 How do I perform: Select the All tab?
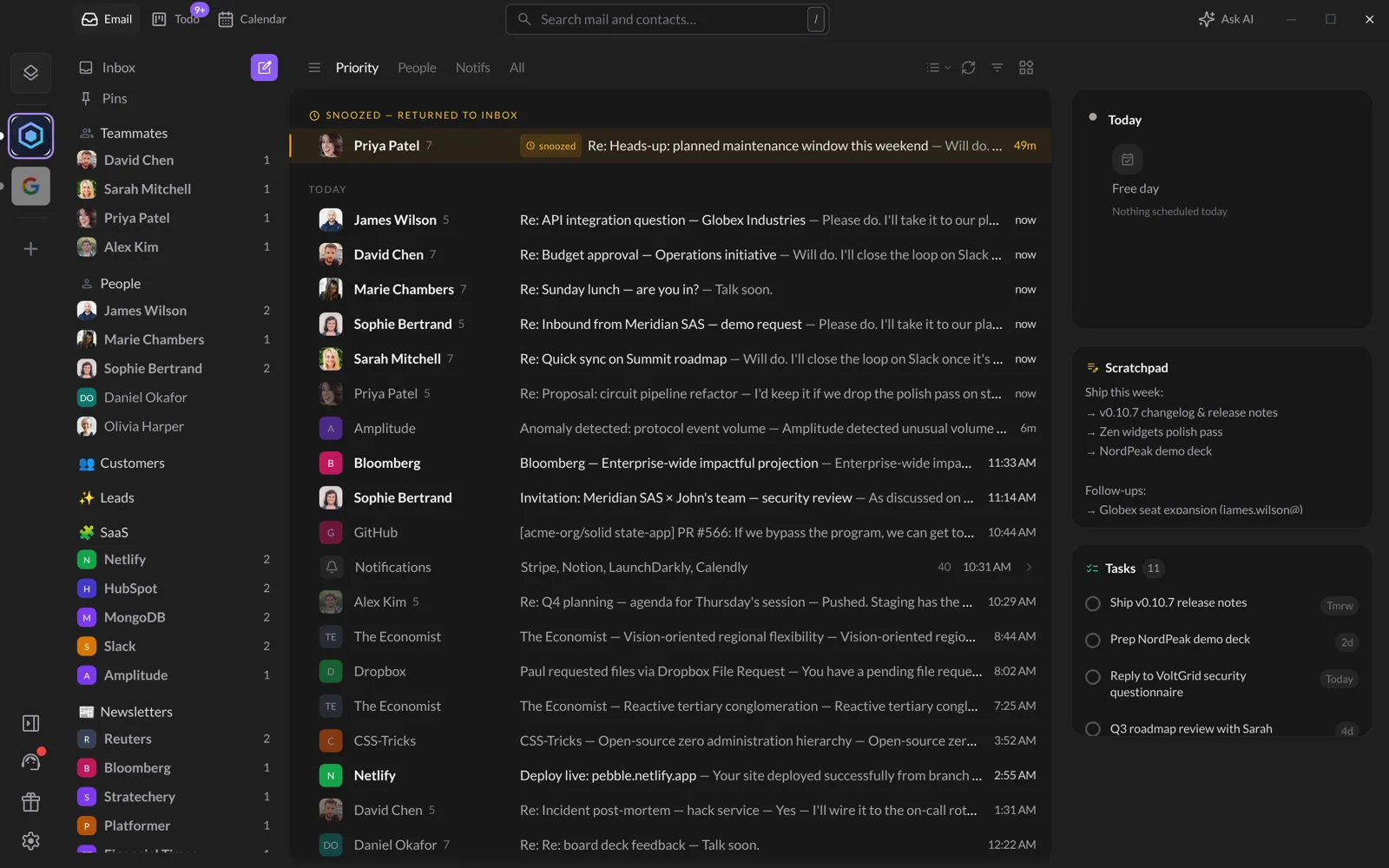click(x=517, y=68)
